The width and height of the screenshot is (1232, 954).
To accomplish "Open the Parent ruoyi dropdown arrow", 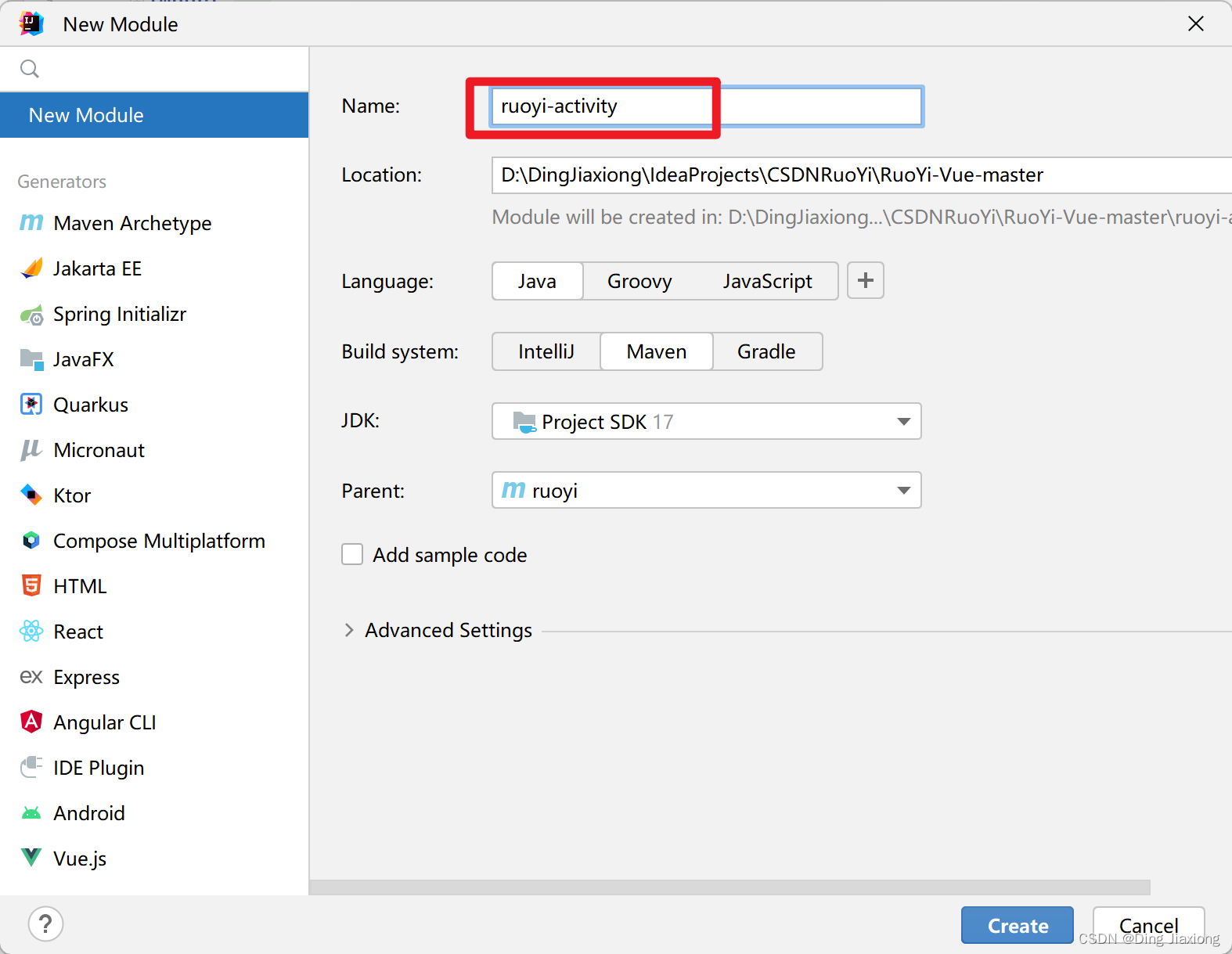I will 903,491.
